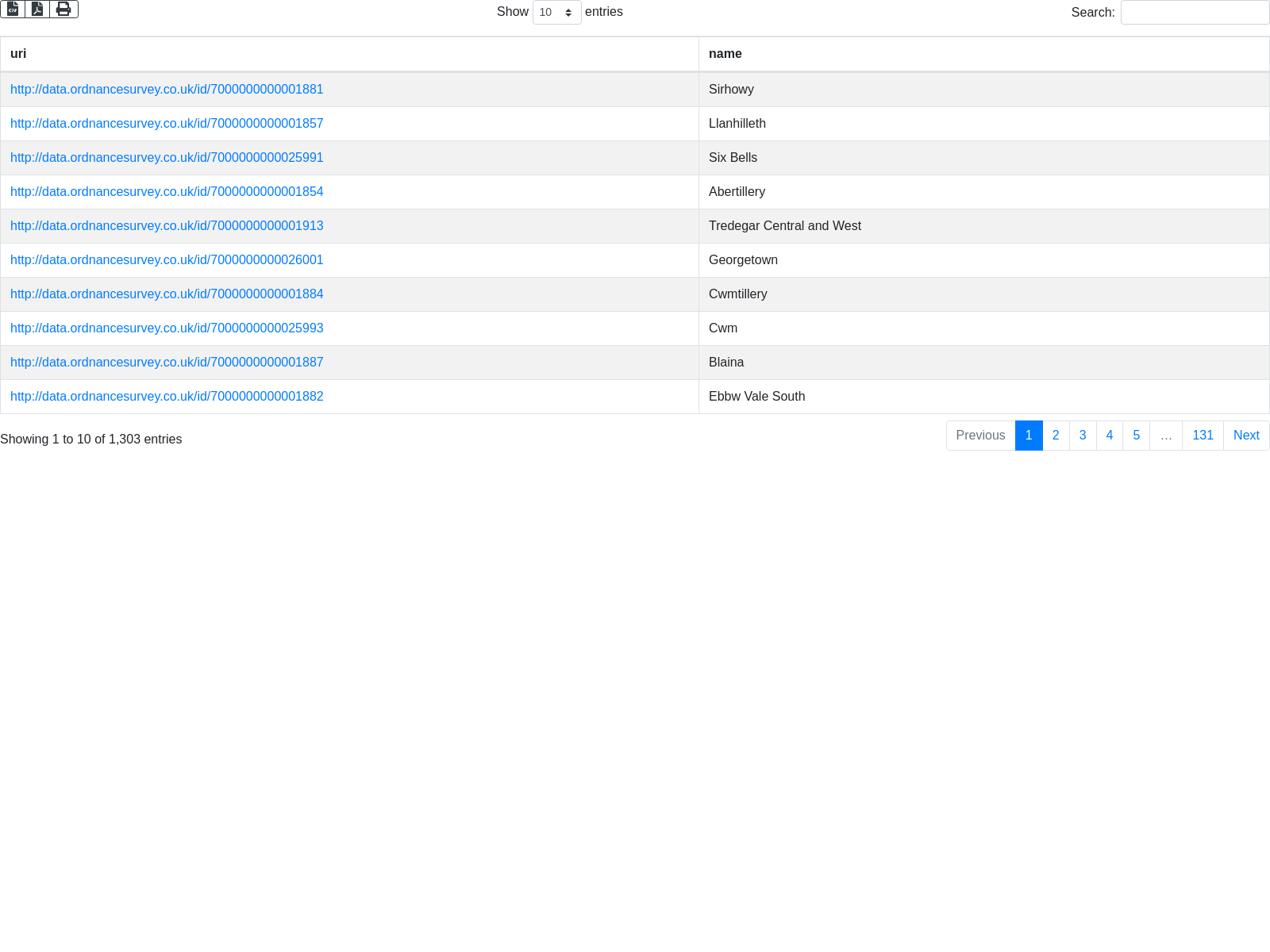
Task: Follow the Six Bells URI link
Action: 167,158
